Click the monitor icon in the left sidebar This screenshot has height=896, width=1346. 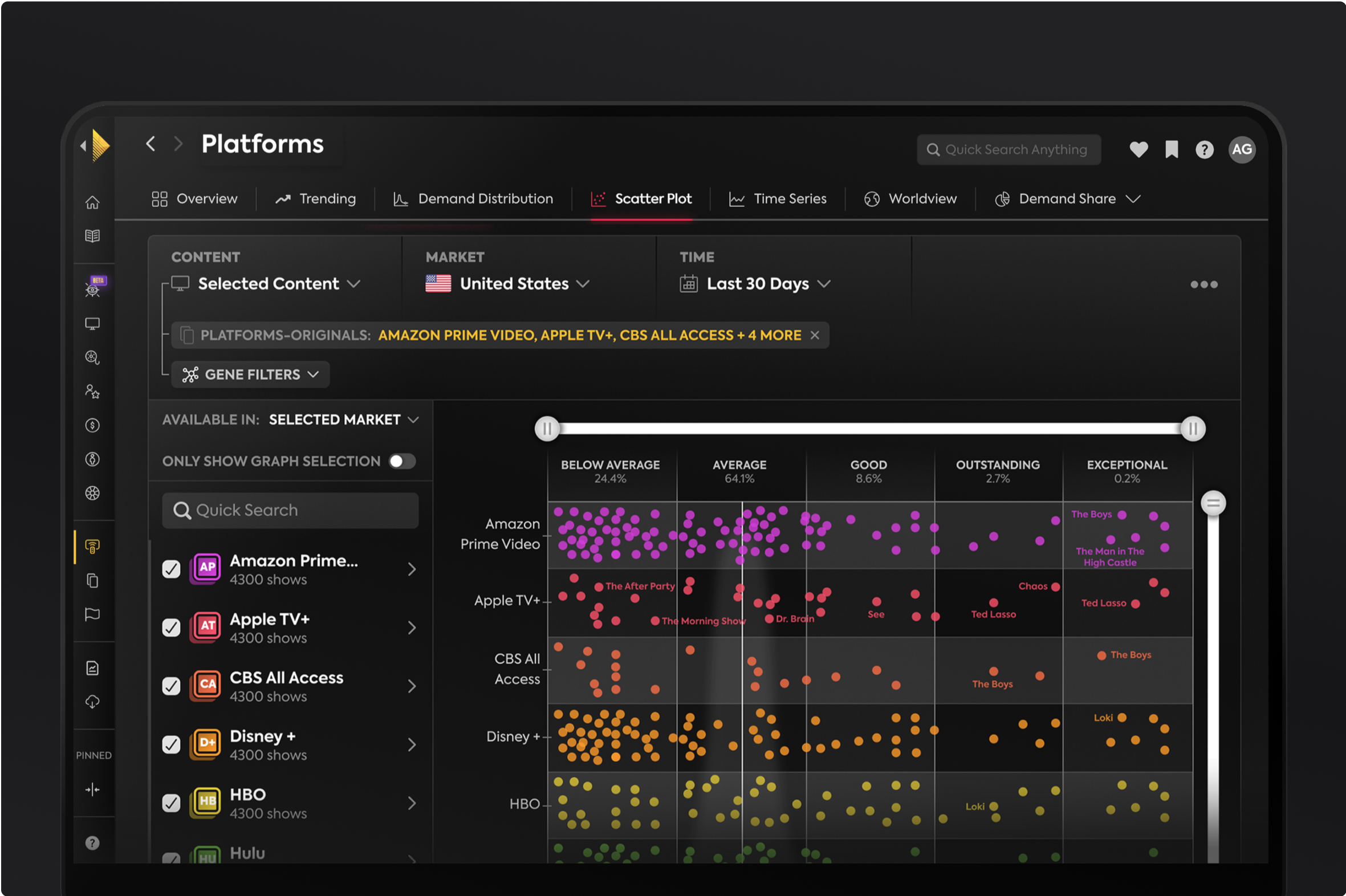(x=92, y=324)
